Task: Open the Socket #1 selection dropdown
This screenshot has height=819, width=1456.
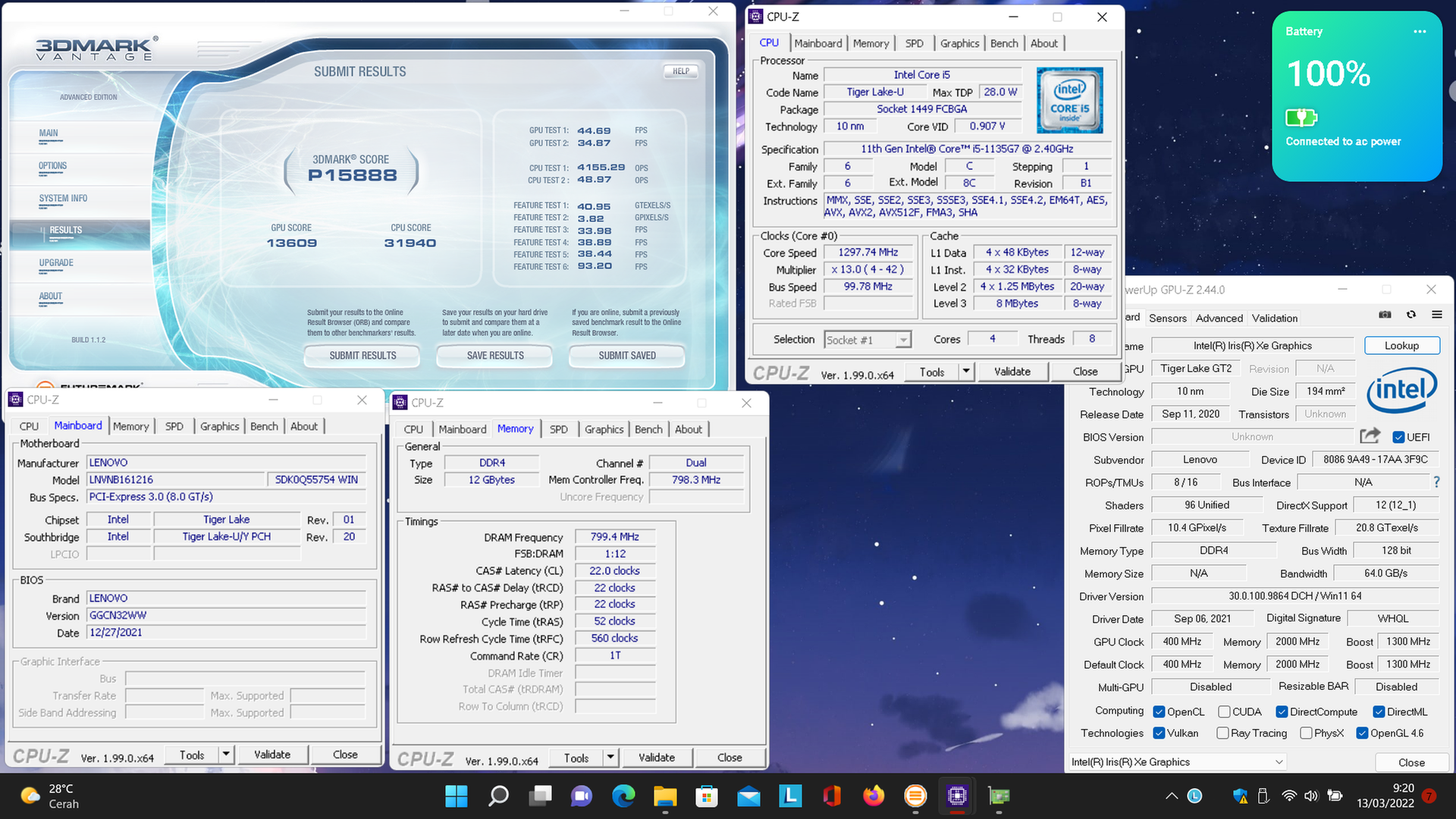Action: (x=868, y=340)
